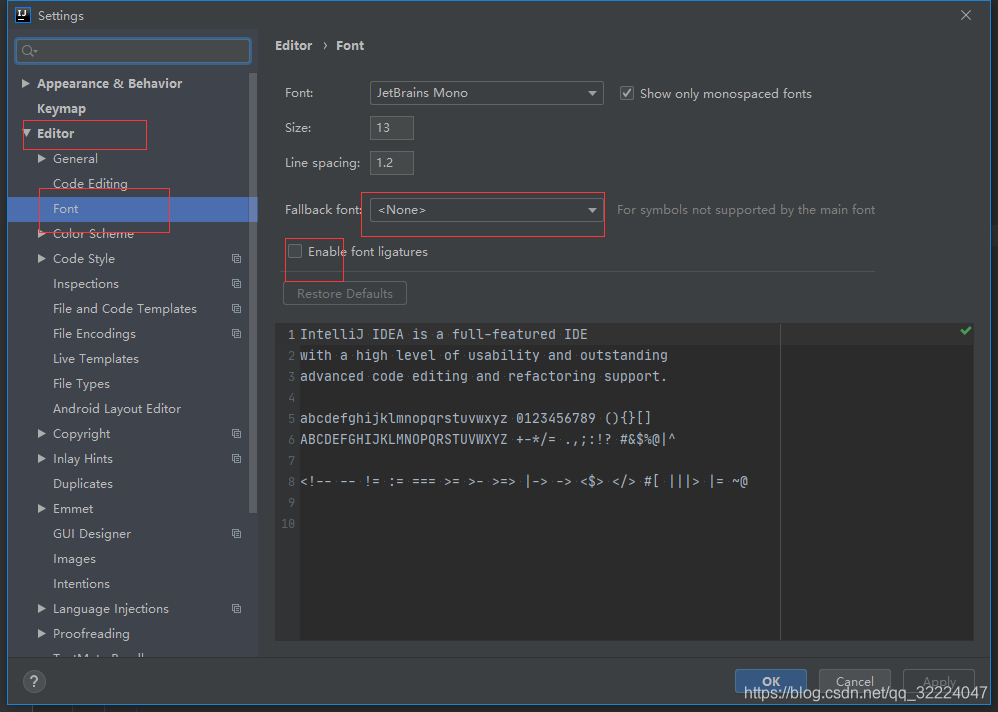Expand the Proofreading node
This screenshot has width=998, height=712.
[x=41, y=633]
